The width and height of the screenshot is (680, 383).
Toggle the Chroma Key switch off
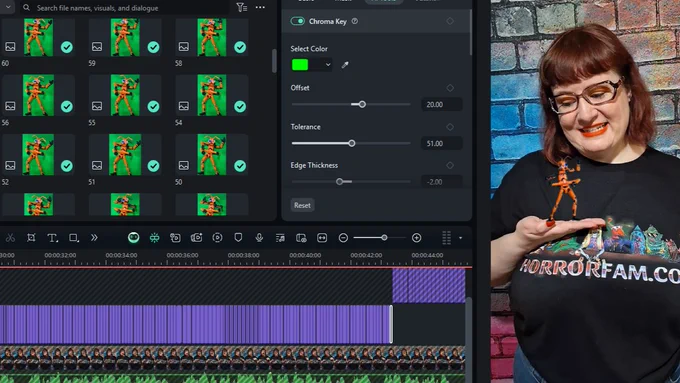click(298, 21)
